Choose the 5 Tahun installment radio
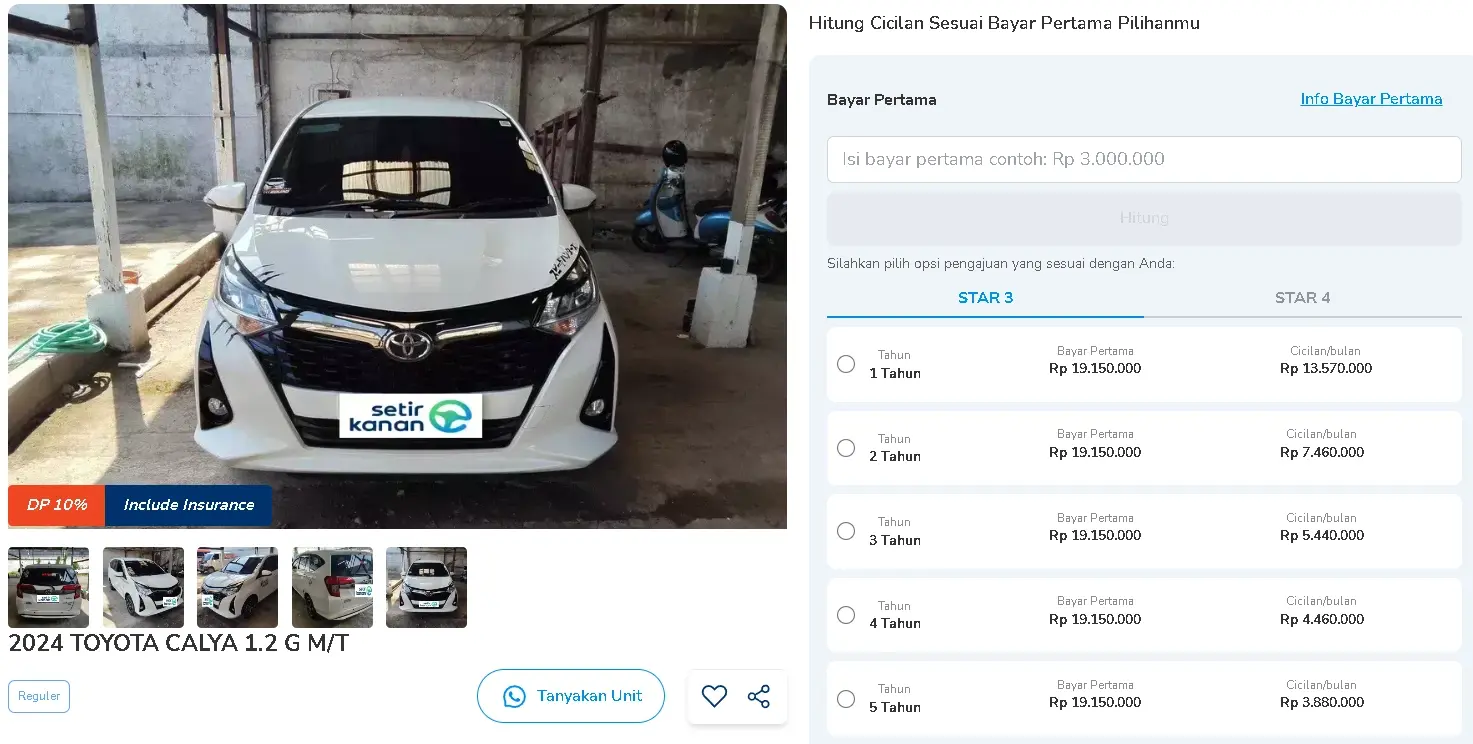 click(x=846, y=699)
